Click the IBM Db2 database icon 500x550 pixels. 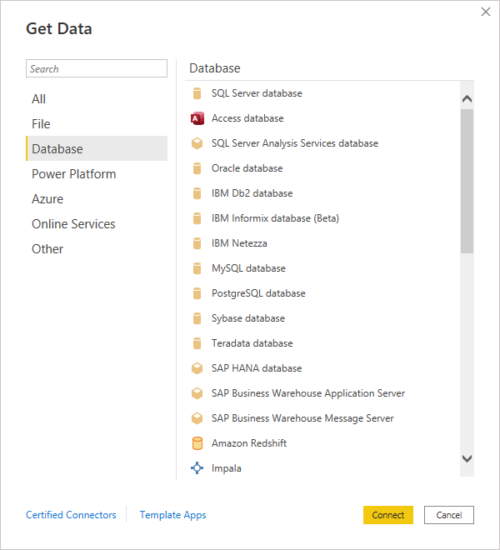click(197, 193)
